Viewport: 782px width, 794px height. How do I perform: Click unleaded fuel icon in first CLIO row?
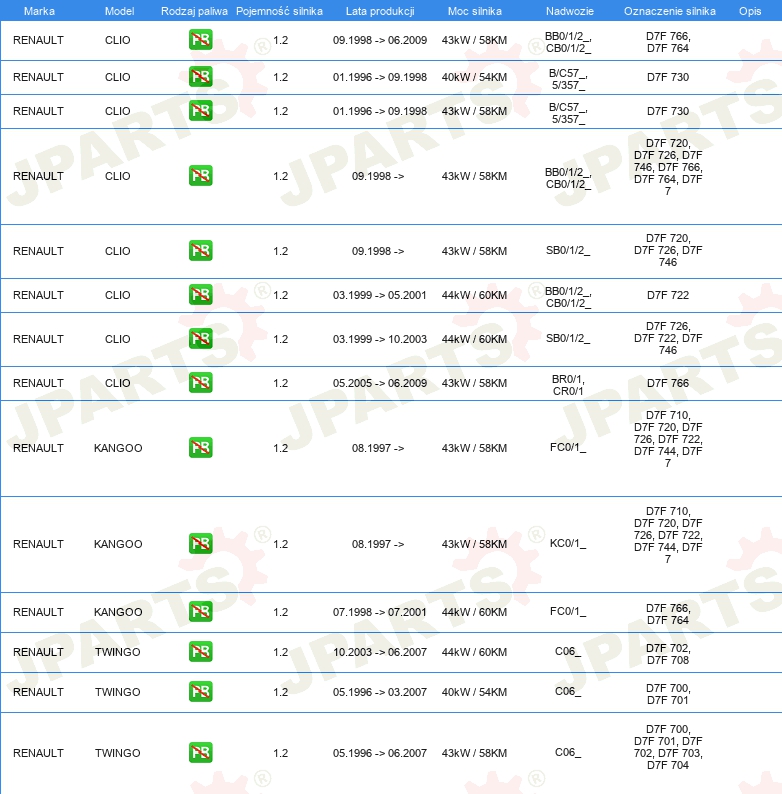tap(201, 40)
